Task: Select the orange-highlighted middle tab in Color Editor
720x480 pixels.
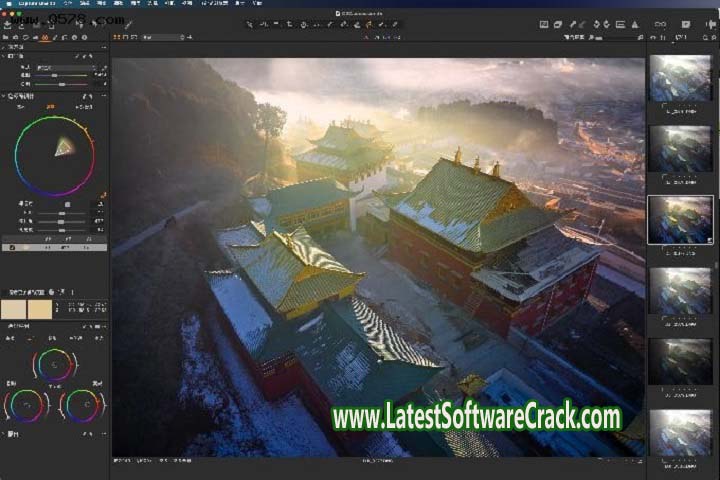Action: (51, 106)
